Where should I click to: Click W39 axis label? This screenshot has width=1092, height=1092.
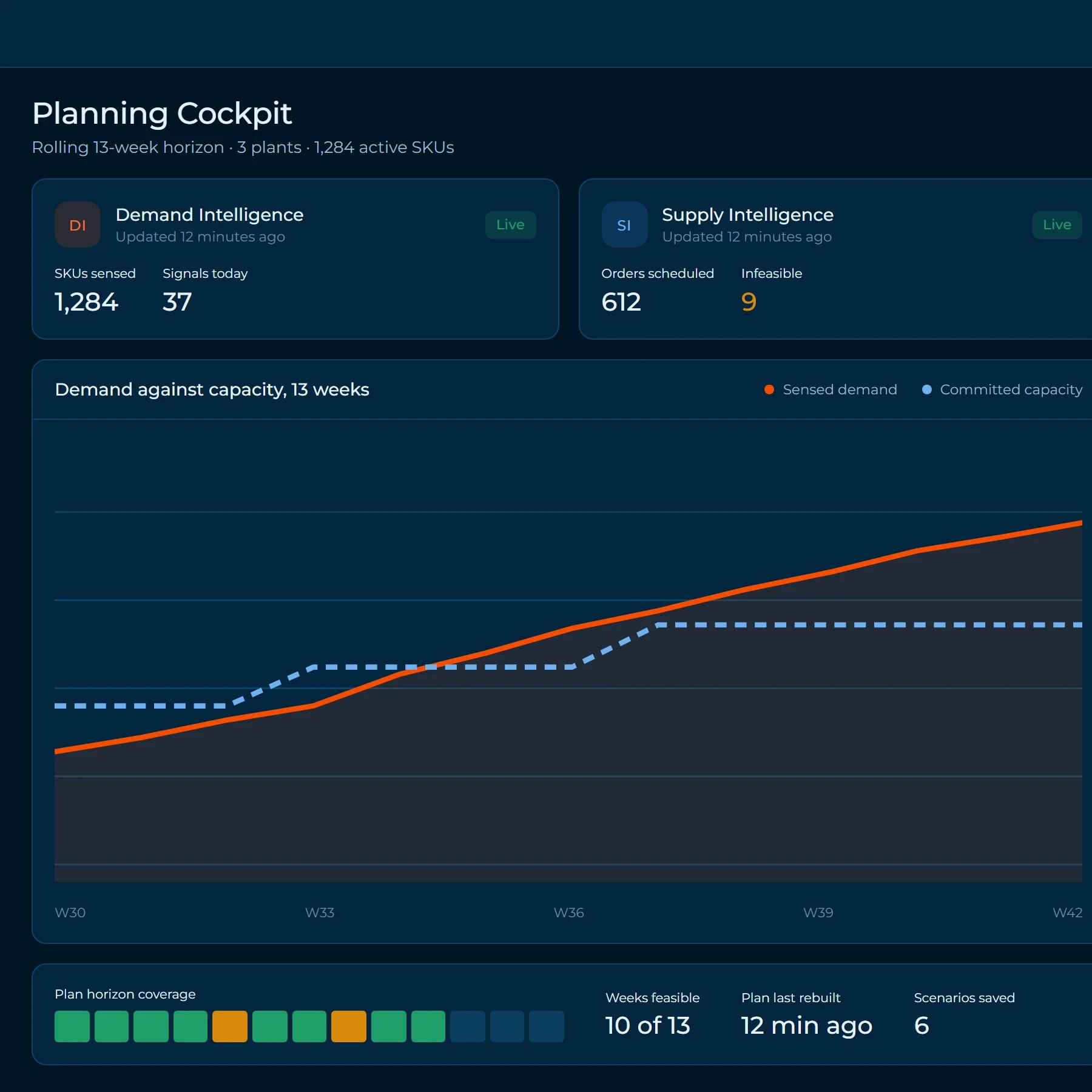click(x=818, y=912)
